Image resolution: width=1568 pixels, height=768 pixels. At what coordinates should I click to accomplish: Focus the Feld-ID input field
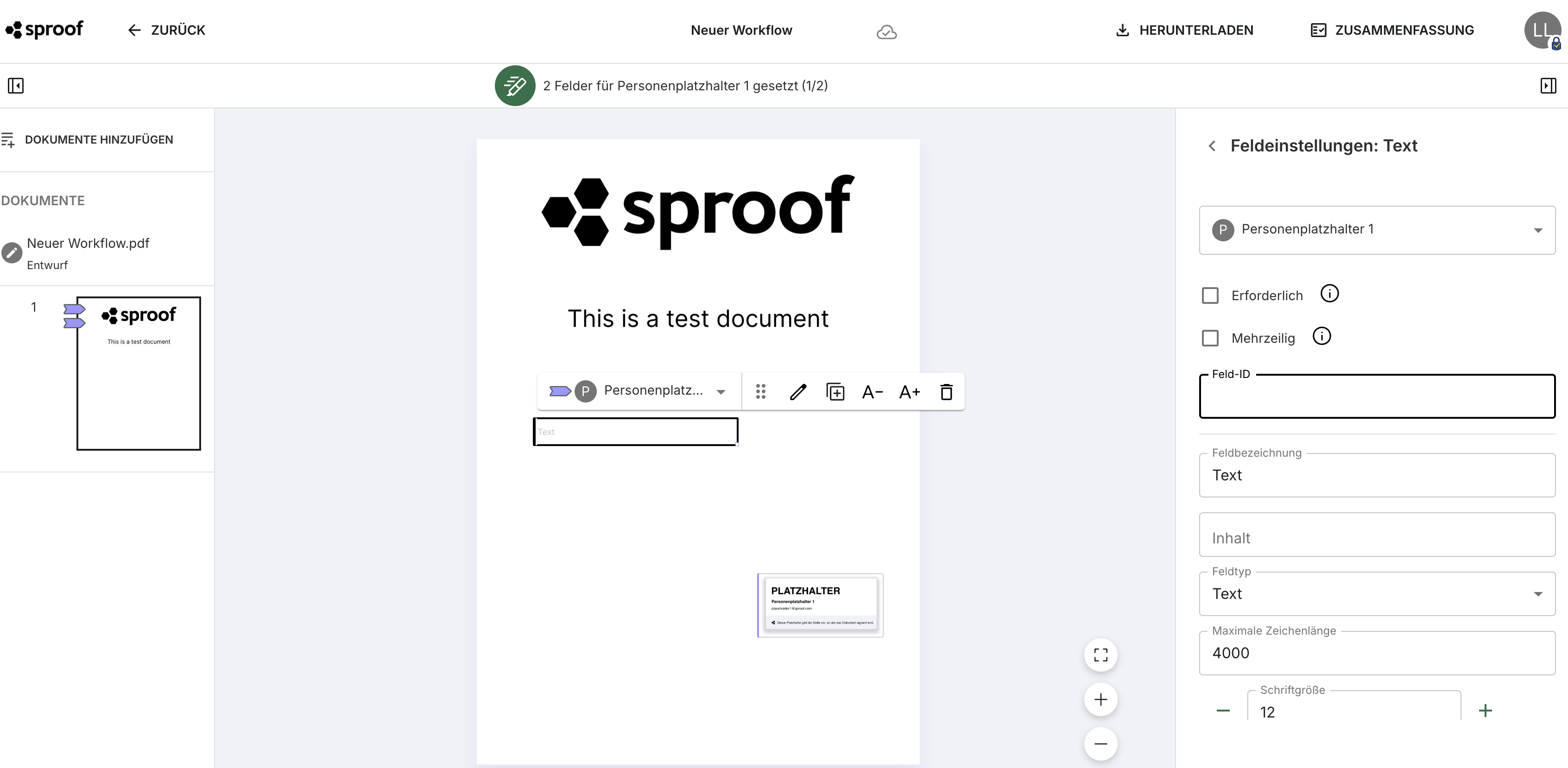pos(1377,397)
